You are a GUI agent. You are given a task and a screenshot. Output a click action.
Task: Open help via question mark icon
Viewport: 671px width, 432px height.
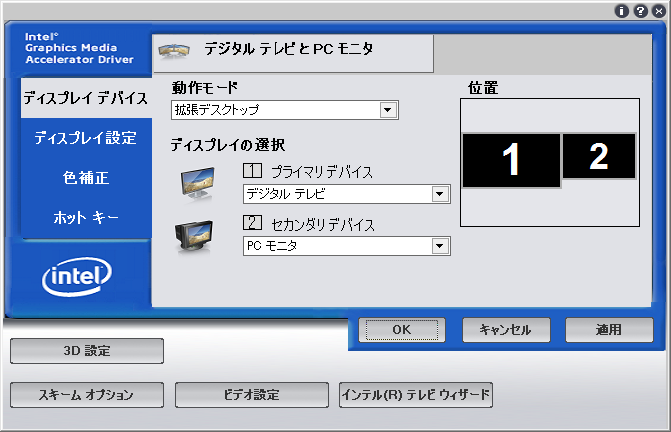coord(641,11)
